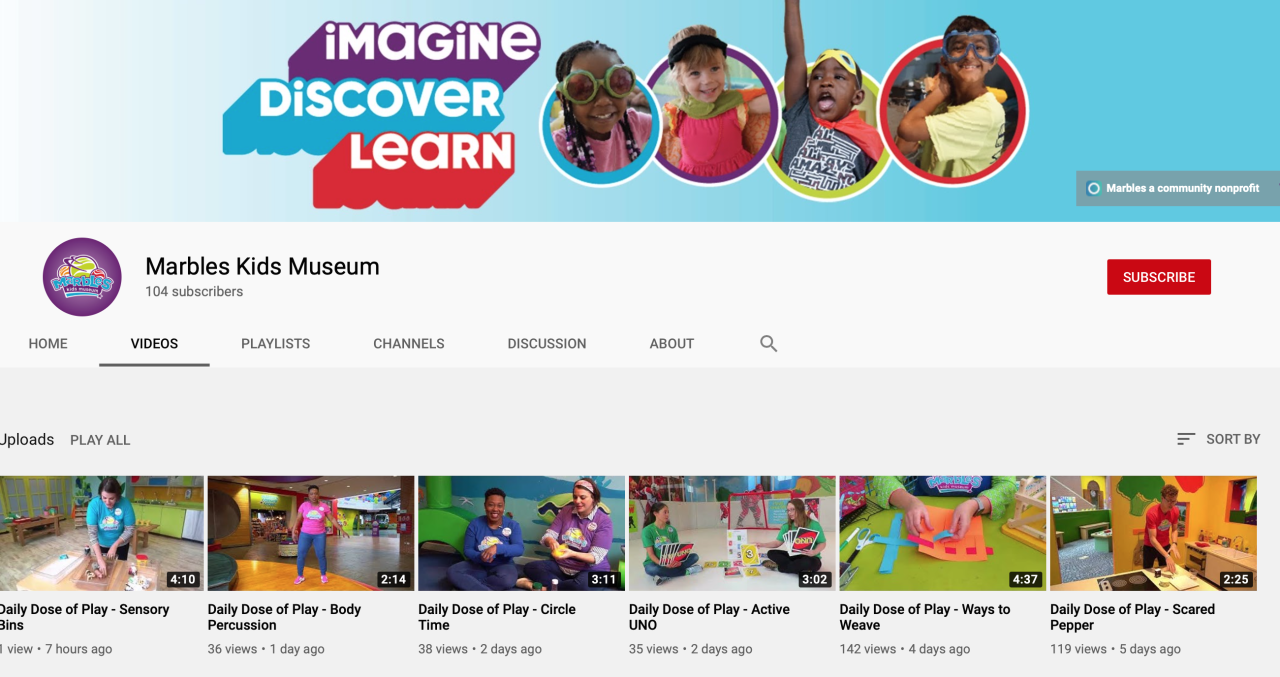Open the 'Daily Dose of Play - Body Percussion' title

coord(284,617)
